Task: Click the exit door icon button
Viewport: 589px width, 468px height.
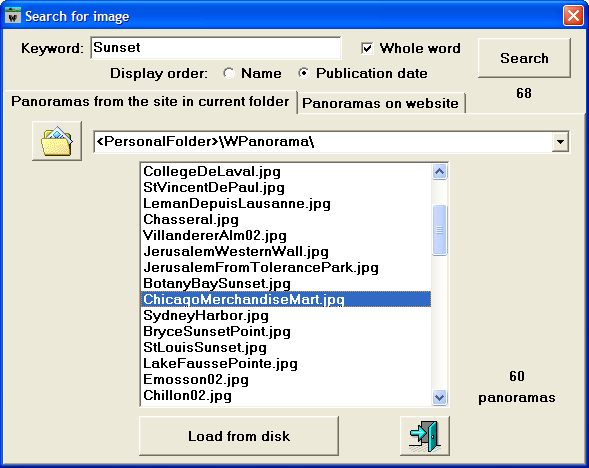Action: (425, 436)
